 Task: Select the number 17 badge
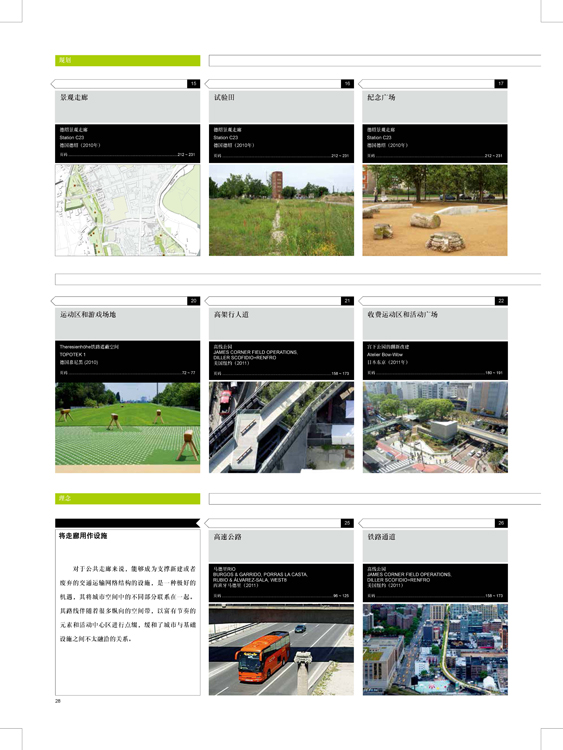point(501,84)
